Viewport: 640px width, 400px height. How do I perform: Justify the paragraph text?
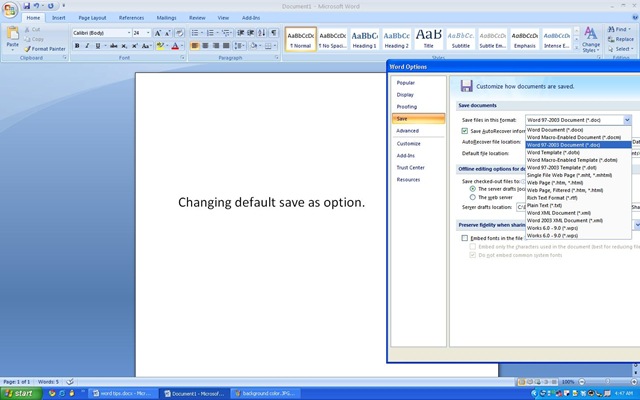pos(226,46)
